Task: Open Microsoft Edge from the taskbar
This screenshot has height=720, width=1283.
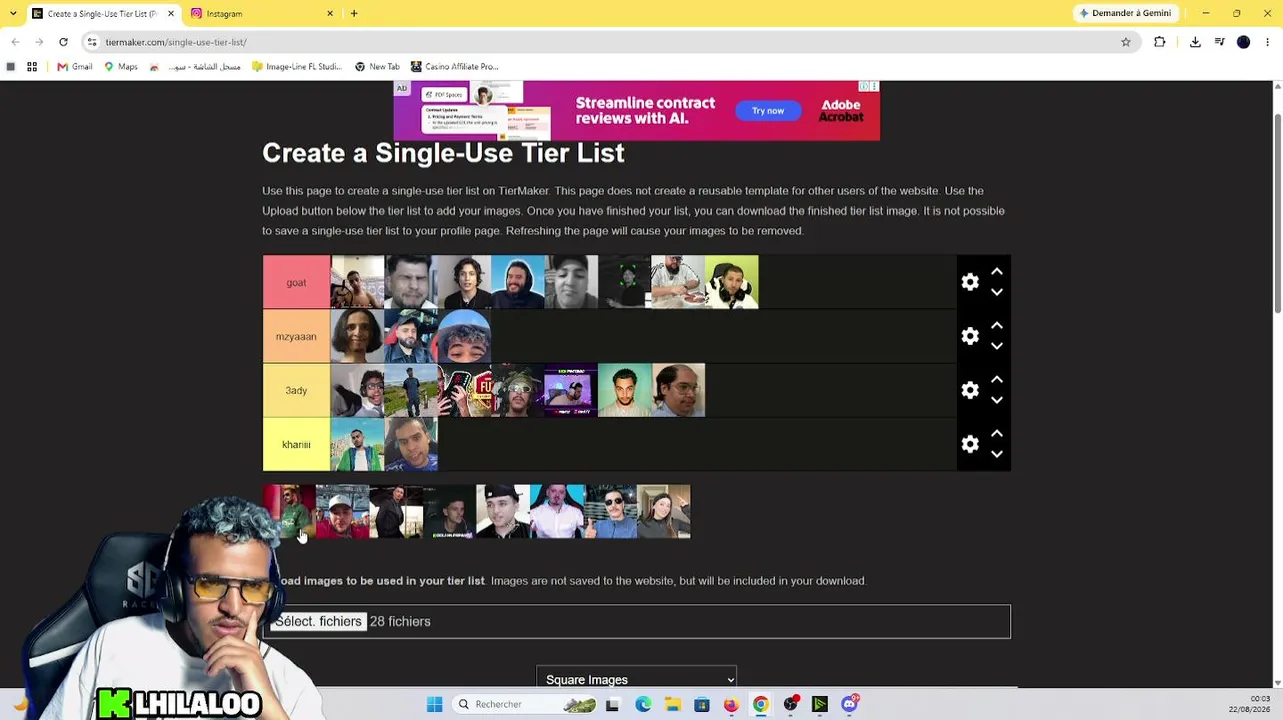Action: [643, 704]
